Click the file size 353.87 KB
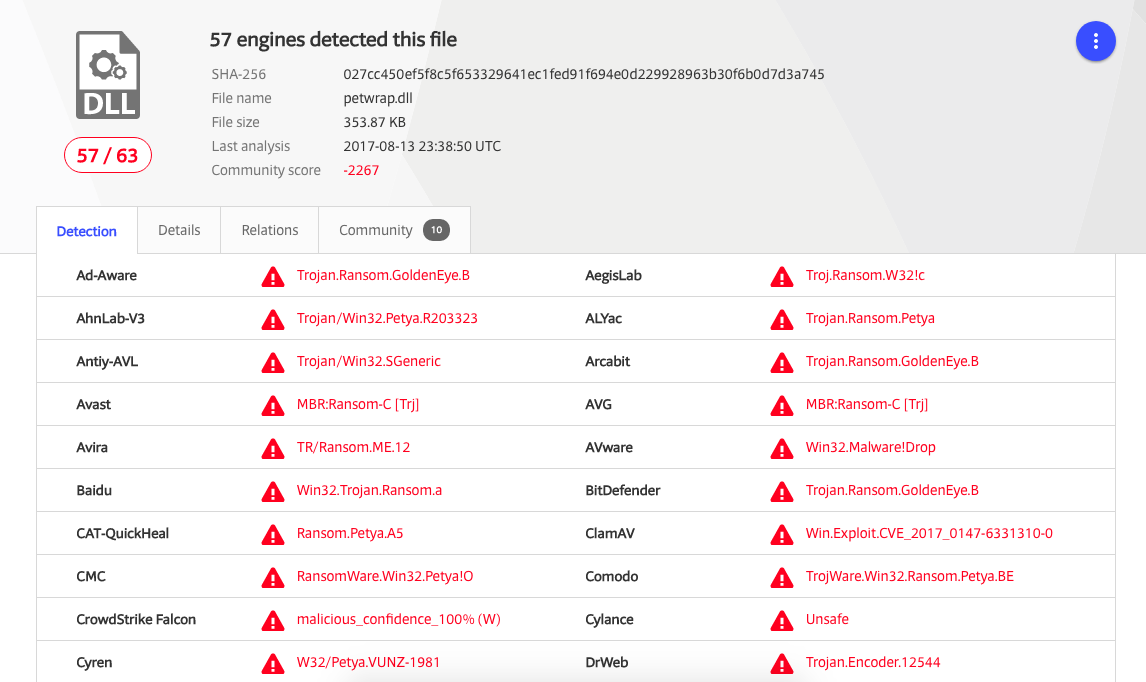The width and height of the screenshot is (1146, 682). [x=374, y=122]
